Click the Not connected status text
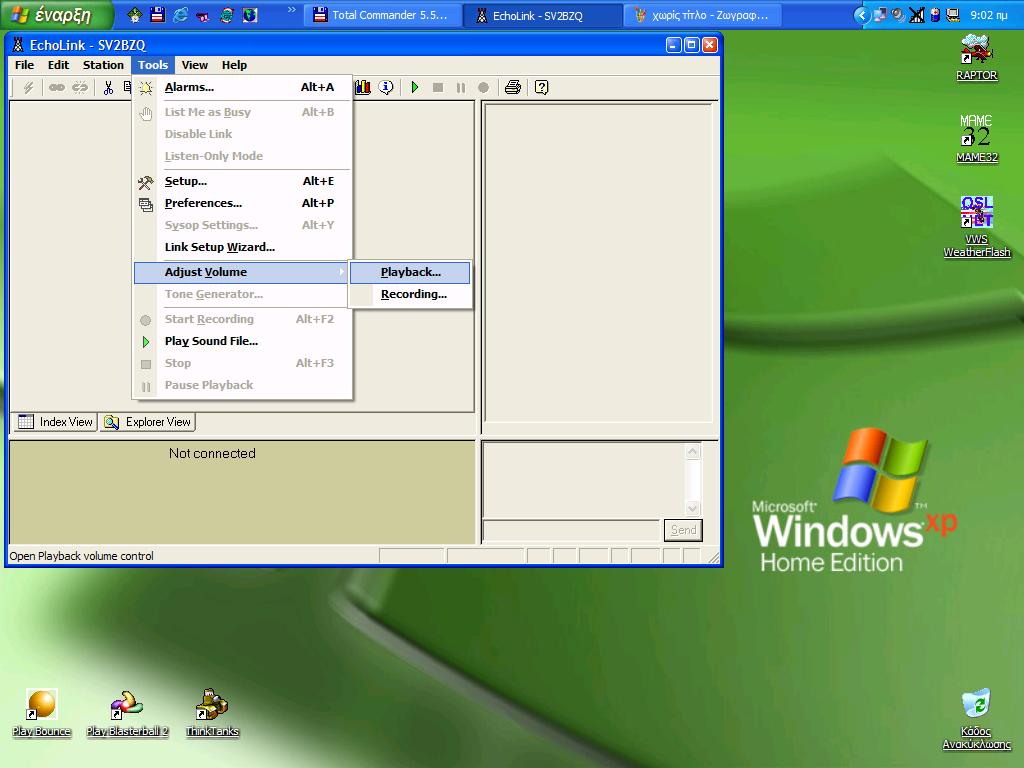The height and width of the screenshot is (768, 1024). (212, 453)
